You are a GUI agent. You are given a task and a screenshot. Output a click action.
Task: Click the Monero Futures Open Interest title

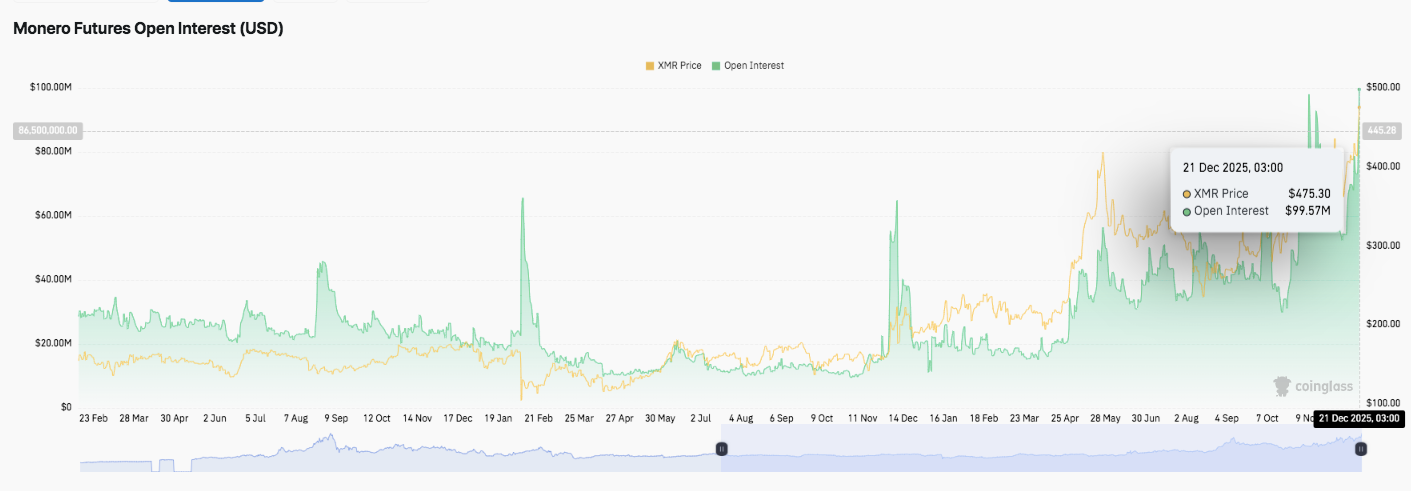[148, 29]
